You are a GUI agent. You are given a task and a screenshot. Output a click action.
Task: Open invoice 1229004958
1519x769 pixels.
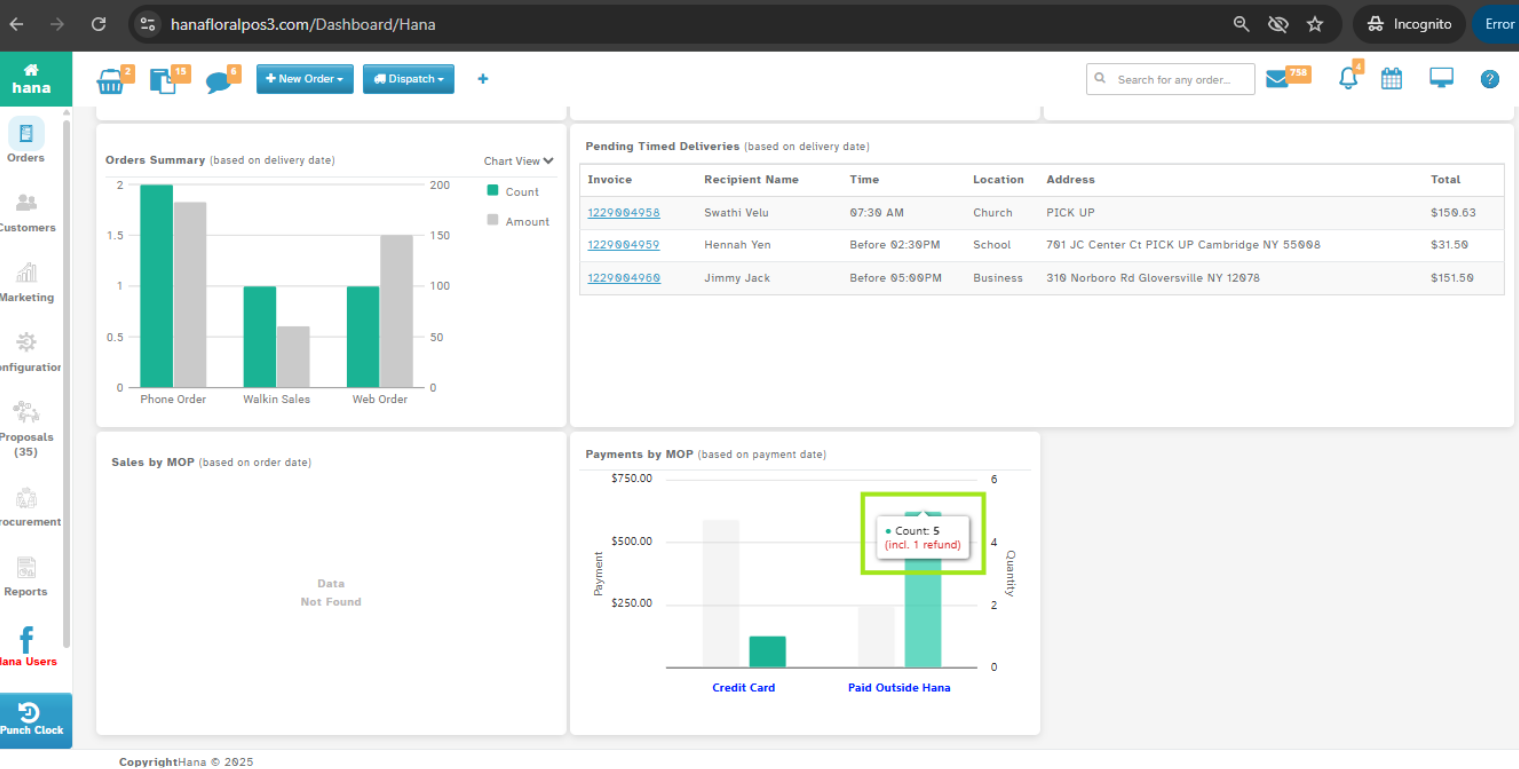click(x=624, y=213)
